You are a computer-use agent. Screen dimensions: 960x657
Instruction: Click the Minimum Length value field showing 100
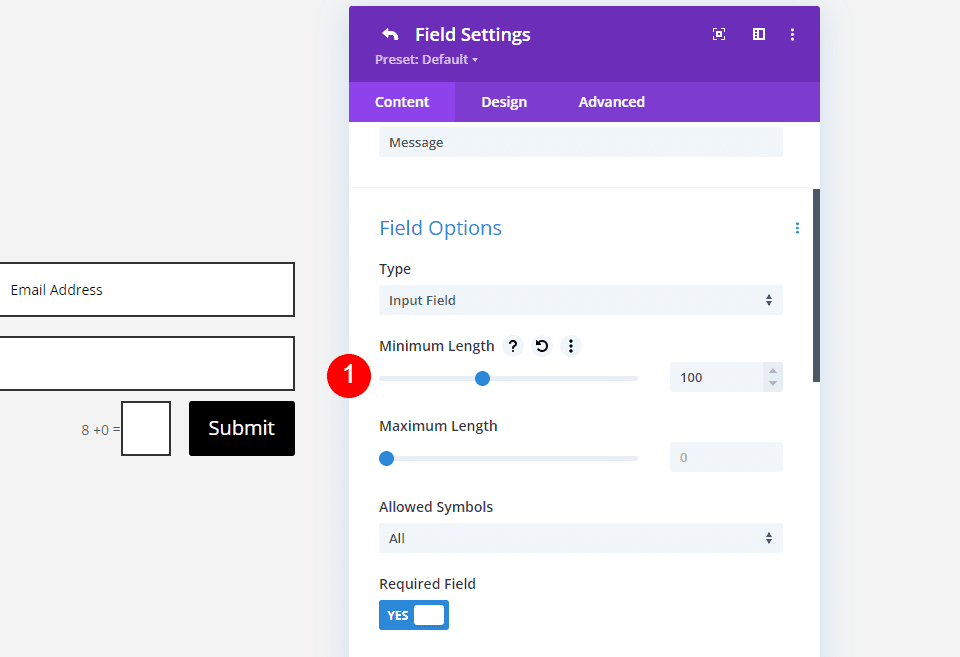pos(715,378)
